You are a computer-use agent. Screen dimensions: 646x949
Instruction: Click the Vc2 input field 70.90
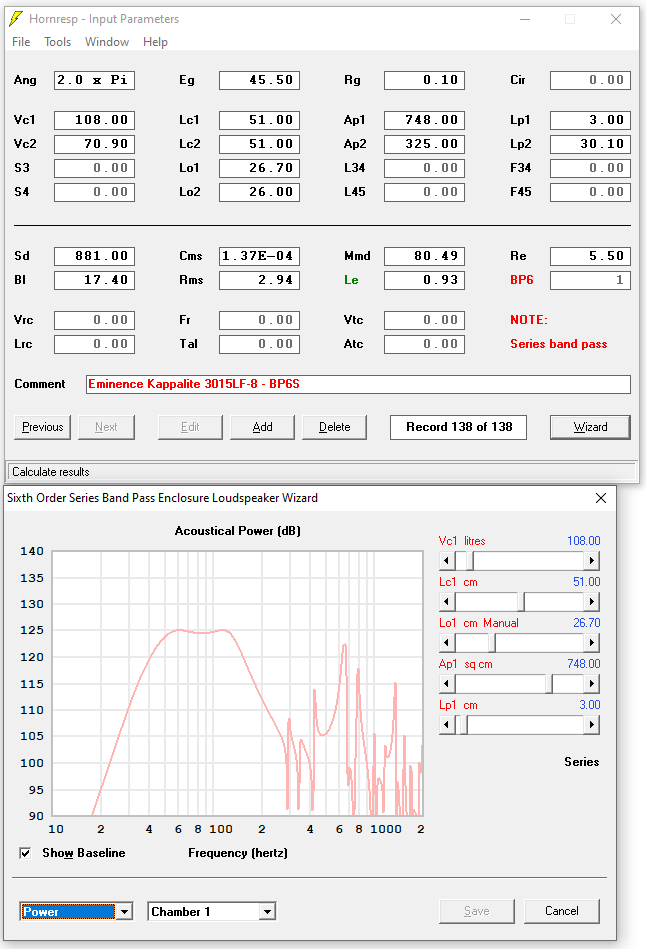pos(94,144)
